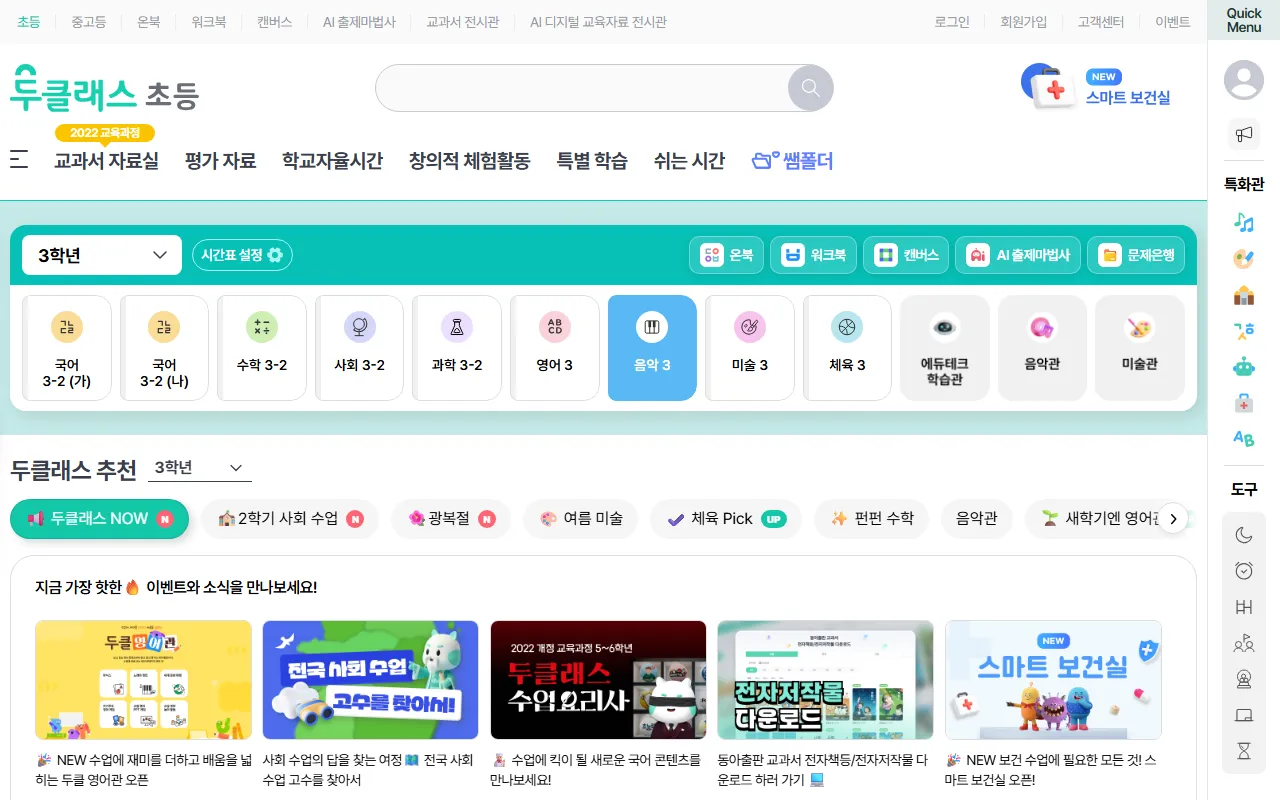Click the 로그인 link
Viewport: 1280px width, 800px height.
point(952,22)
